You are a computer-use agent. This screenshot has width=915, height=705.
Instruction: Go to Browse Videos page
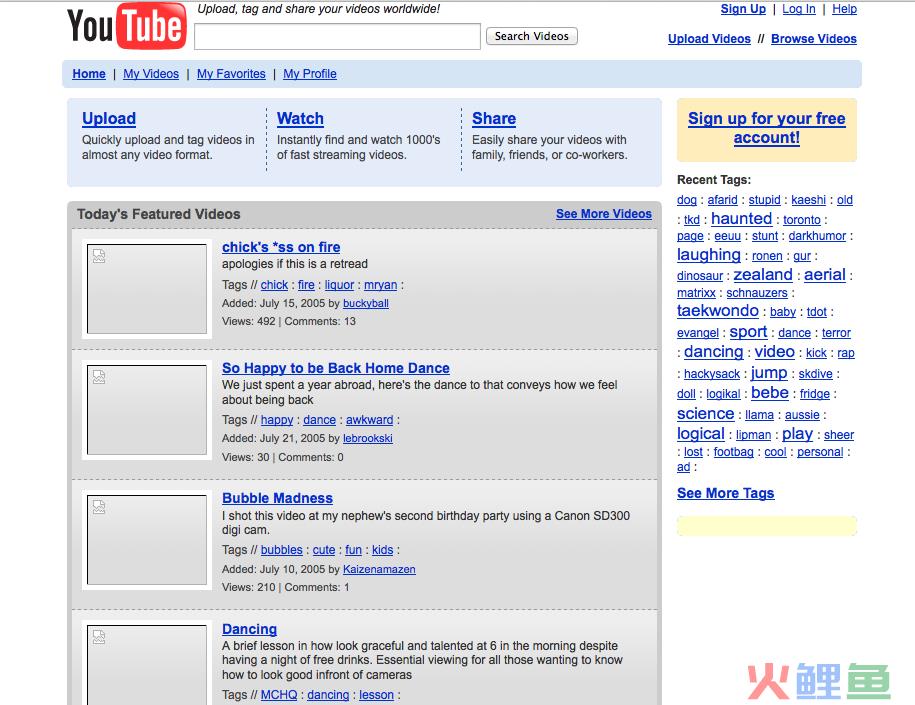[813, 39]
